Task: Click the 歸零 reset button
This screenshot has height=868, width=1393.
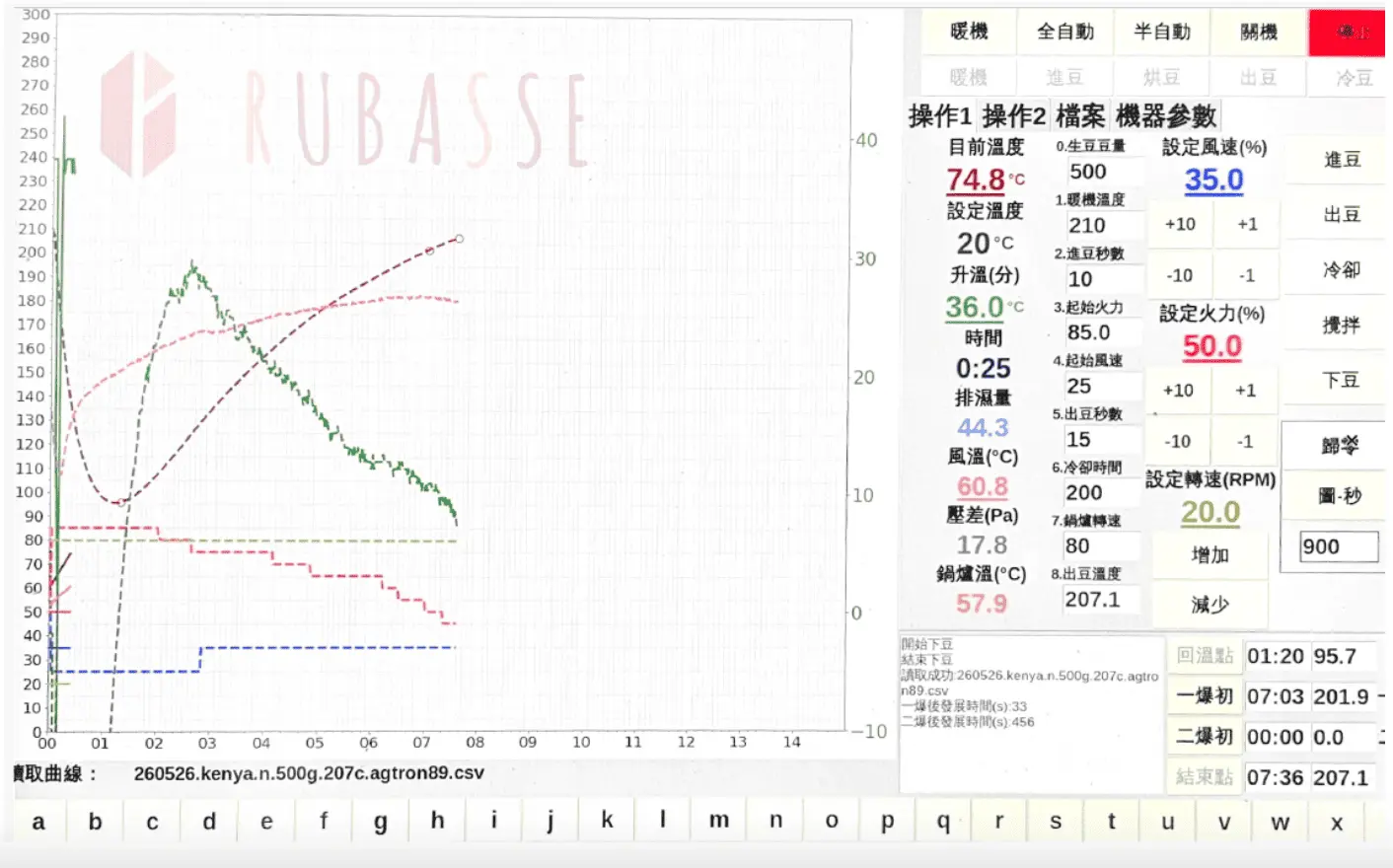Action: pyautogui.click(x=1340, y=446)
